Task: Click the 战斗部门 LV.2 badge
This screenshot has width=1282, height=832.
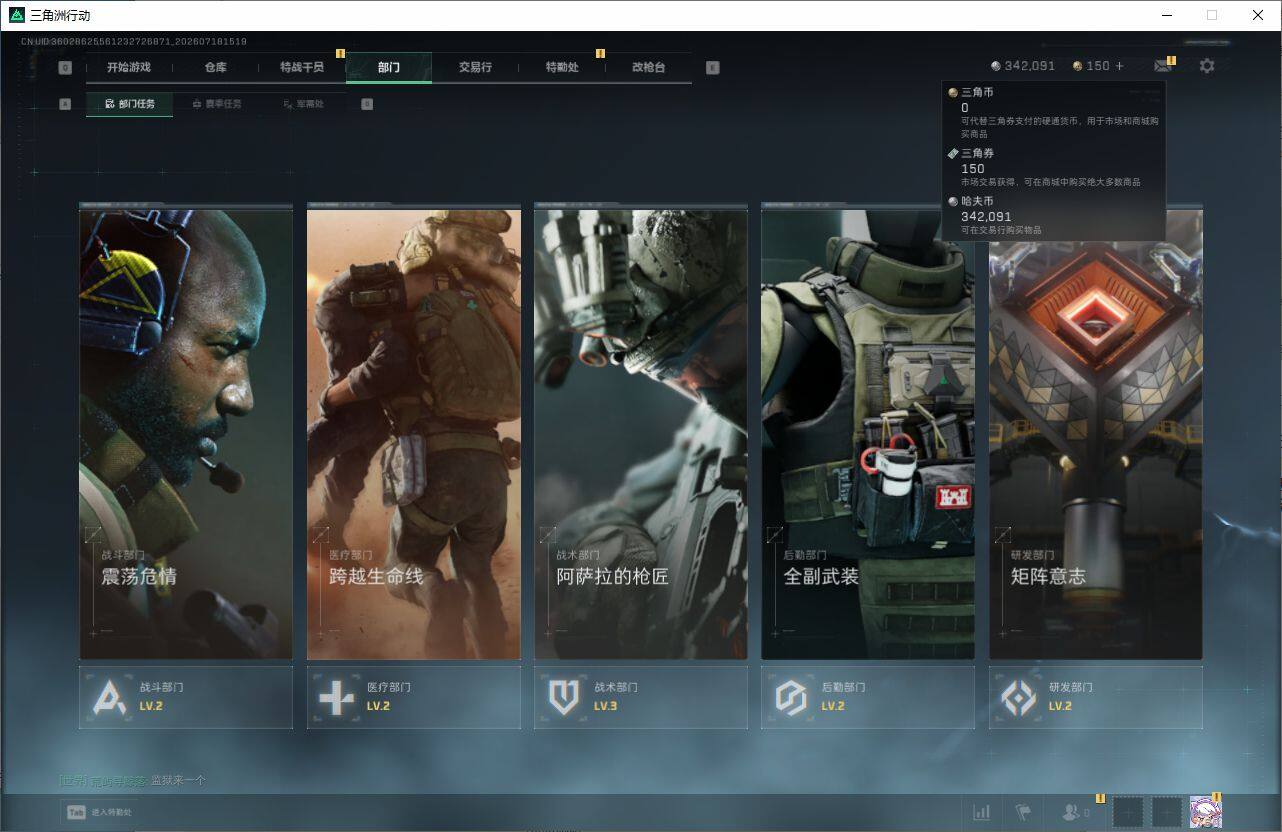Action: [x=186, y=697]
